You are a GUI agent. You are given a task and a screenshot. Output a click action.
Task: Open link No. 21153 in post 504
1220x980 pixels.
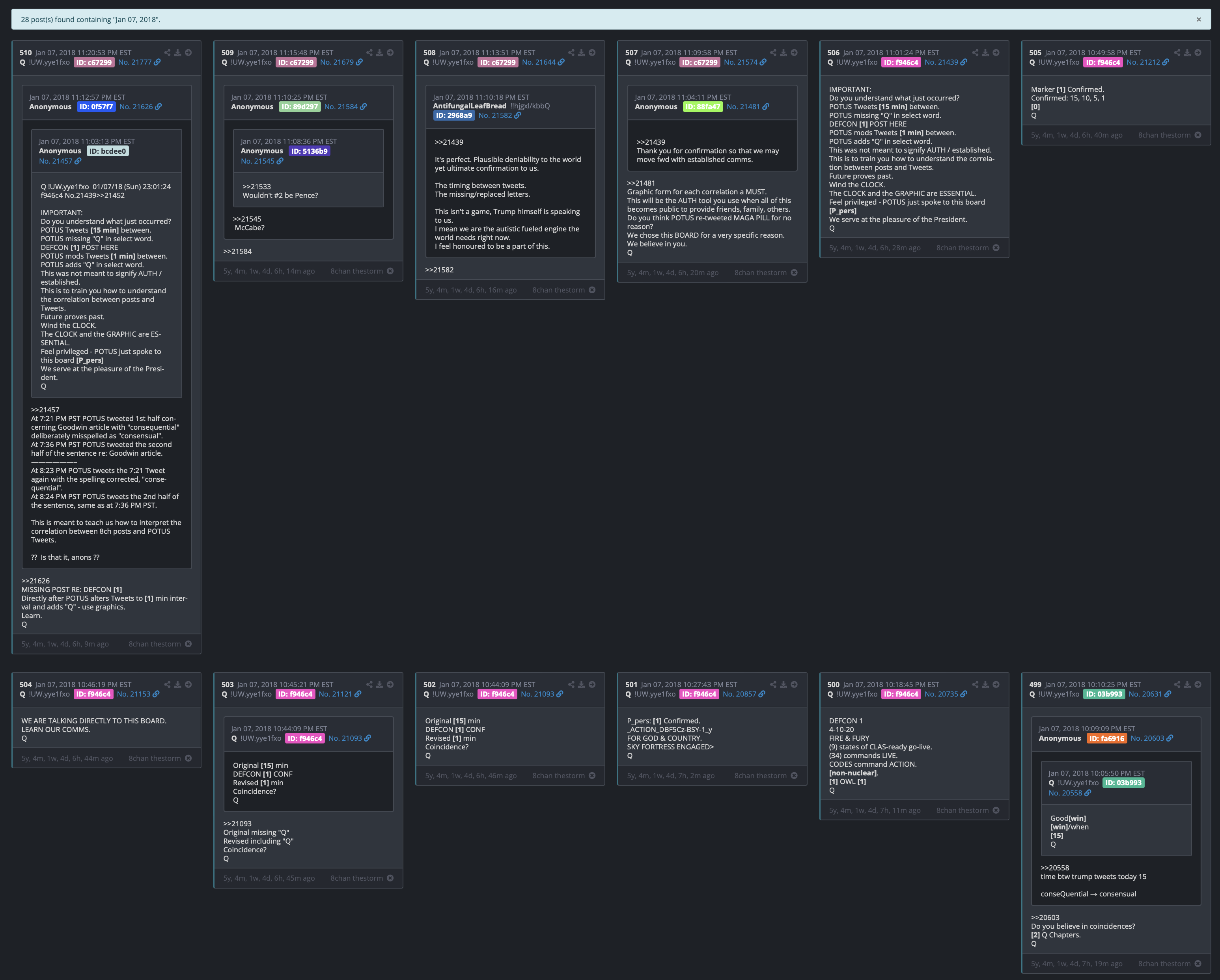(x=138, y=694)
